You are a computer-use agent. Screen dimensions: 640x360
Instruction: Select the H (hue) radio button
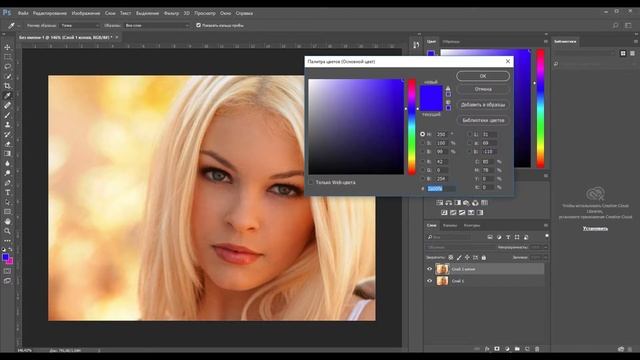tap(422, 134)
